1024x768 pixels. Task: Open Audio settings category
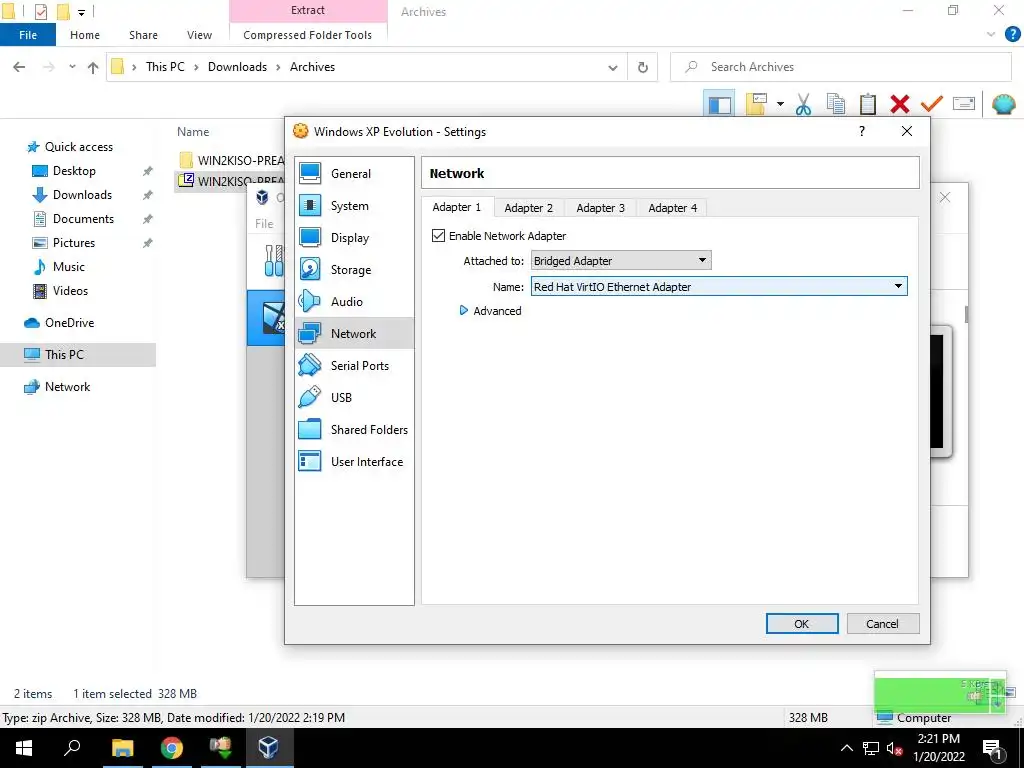354,301
